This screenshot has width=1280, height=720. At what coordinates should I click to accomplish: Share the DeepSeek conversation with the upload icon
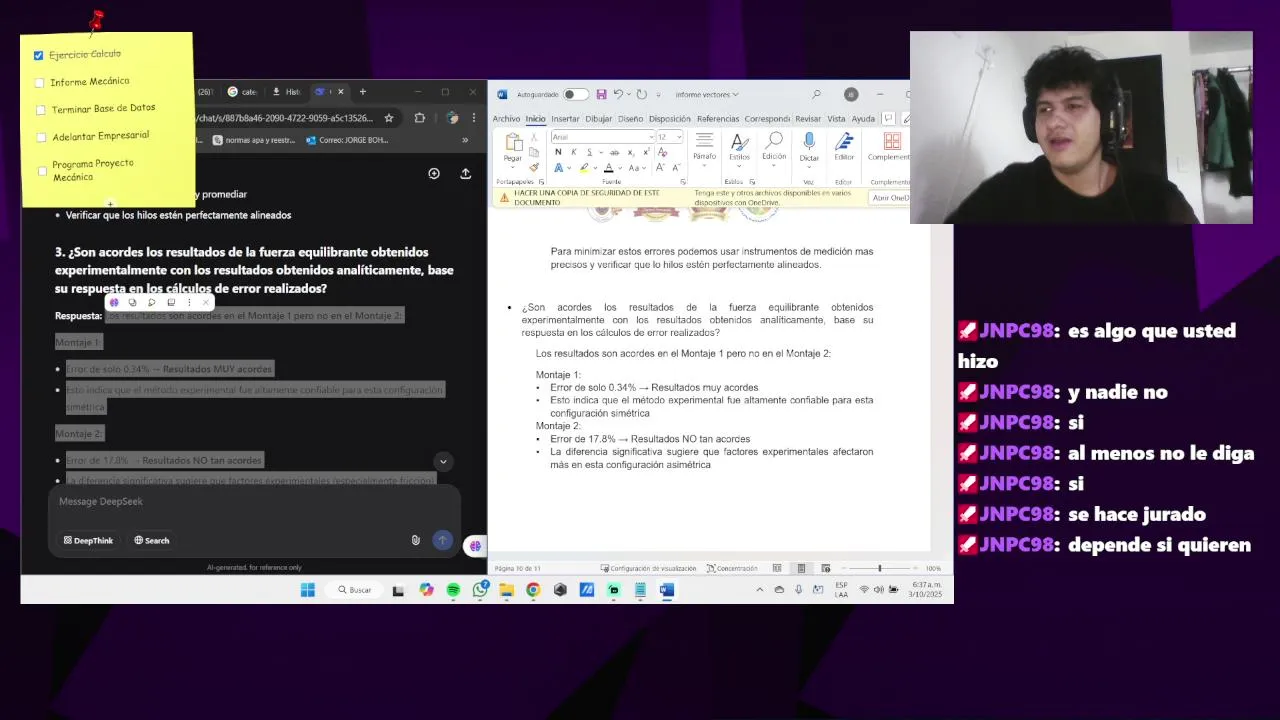click(465, 173)
